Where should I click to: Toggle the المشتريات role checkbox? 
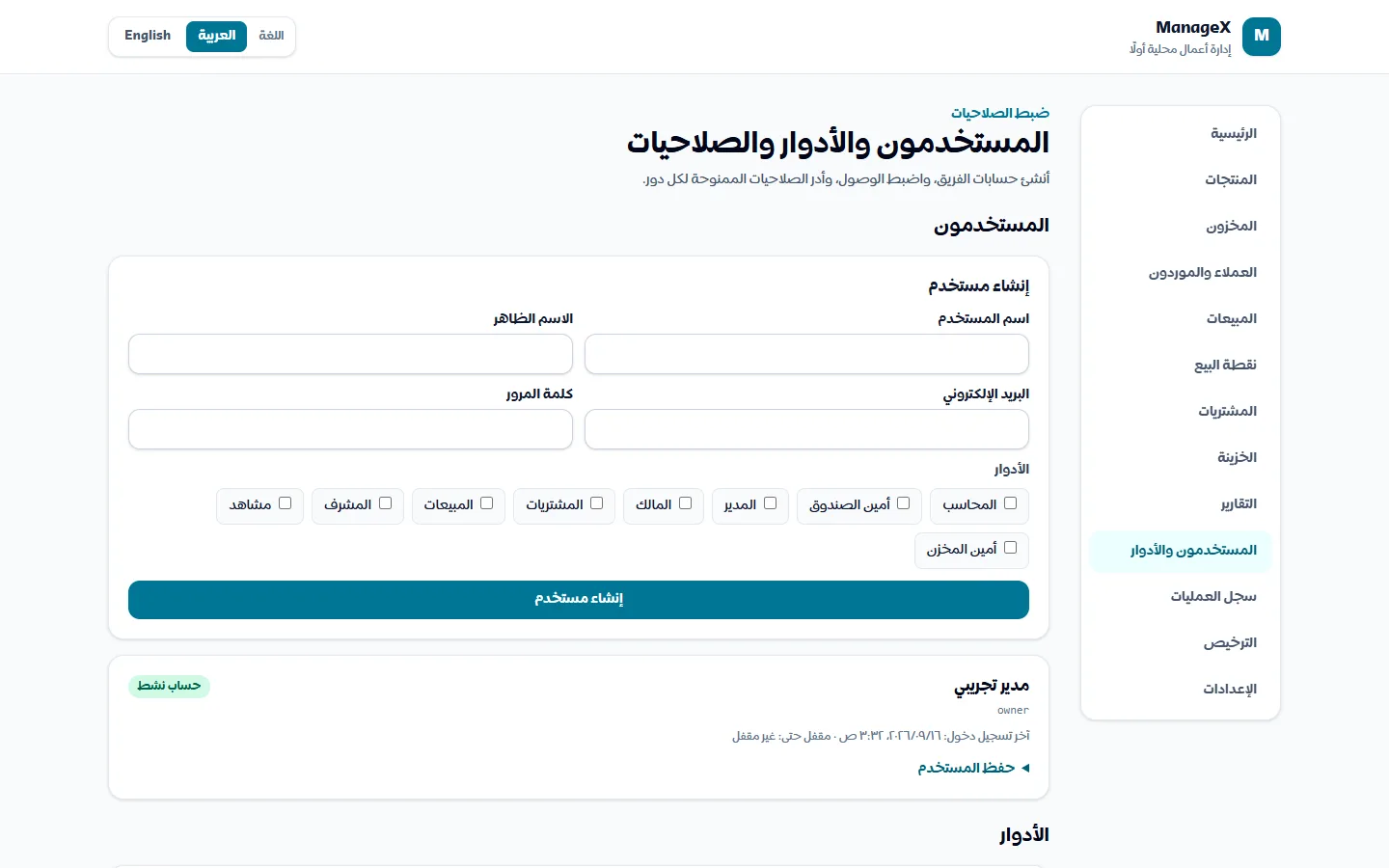click(x=596, y=503)
